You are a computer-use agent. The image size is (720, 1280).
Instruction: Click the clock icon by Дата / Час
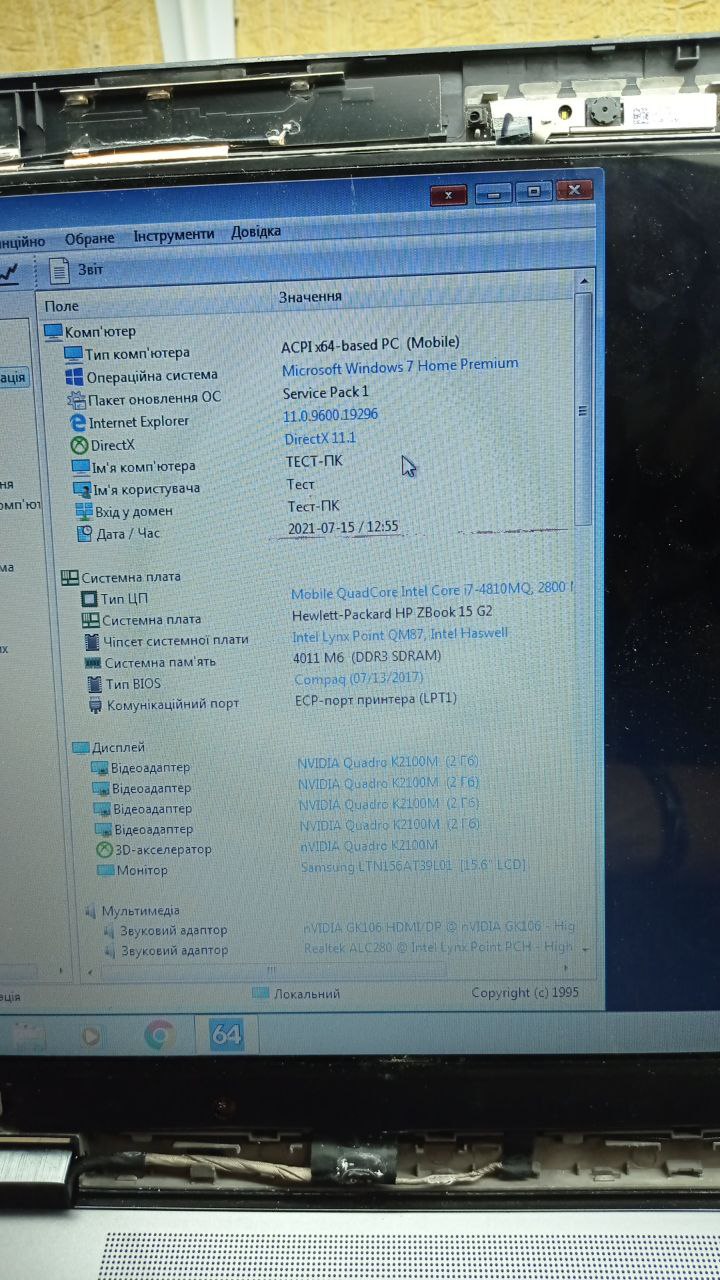pos(85,534)
